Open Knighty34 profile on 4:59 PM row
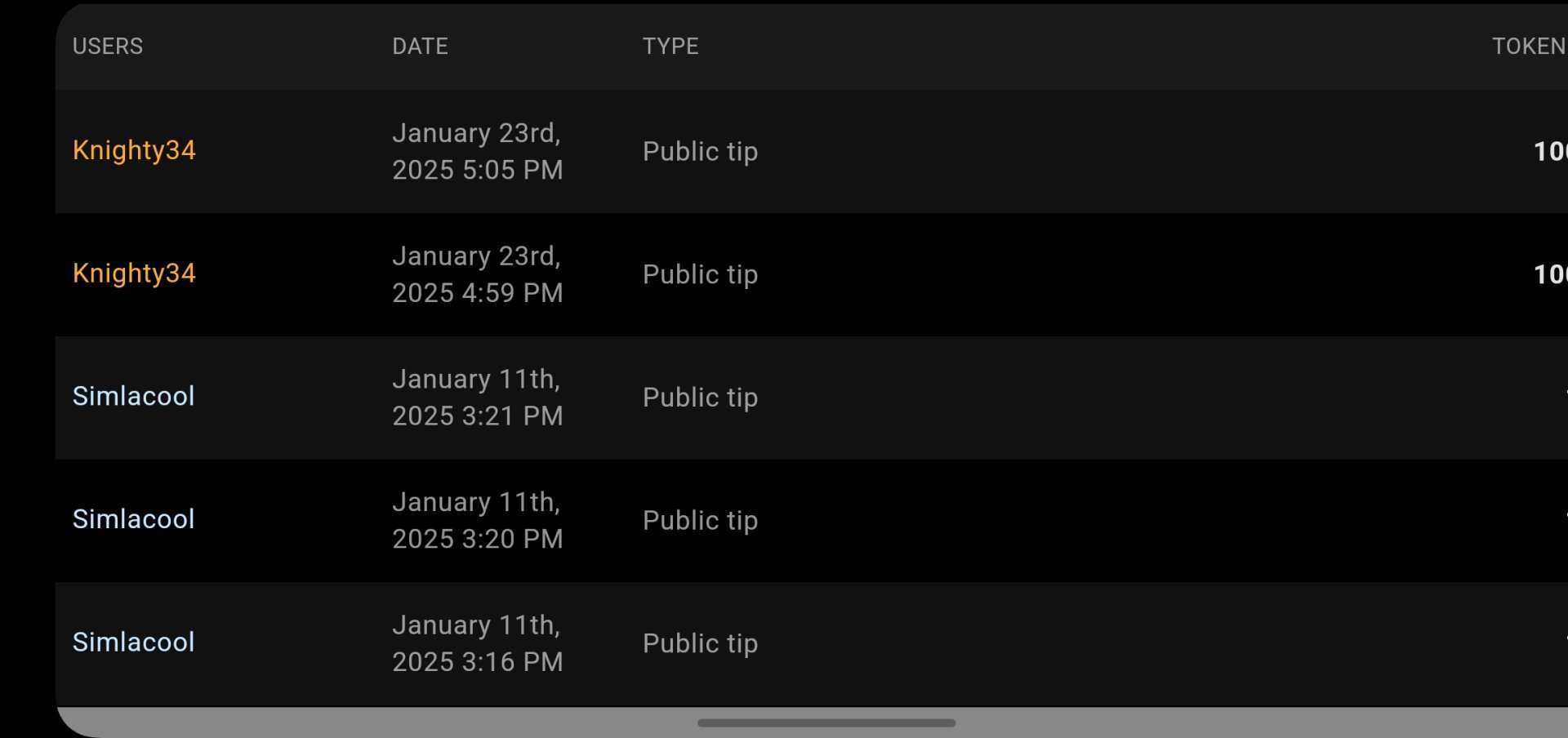The image size is (1568, 738). [134, 273]
